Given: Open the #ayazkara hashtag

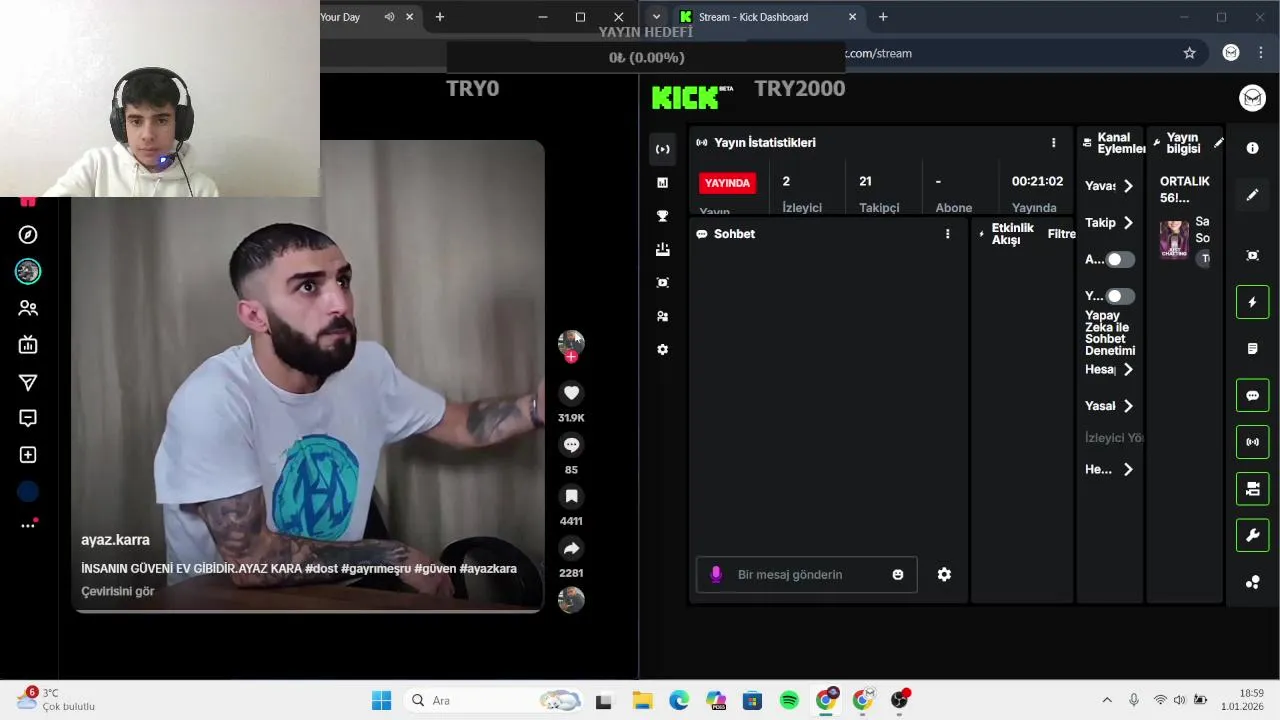Looking at the screenshot, I should coord(488,568).
